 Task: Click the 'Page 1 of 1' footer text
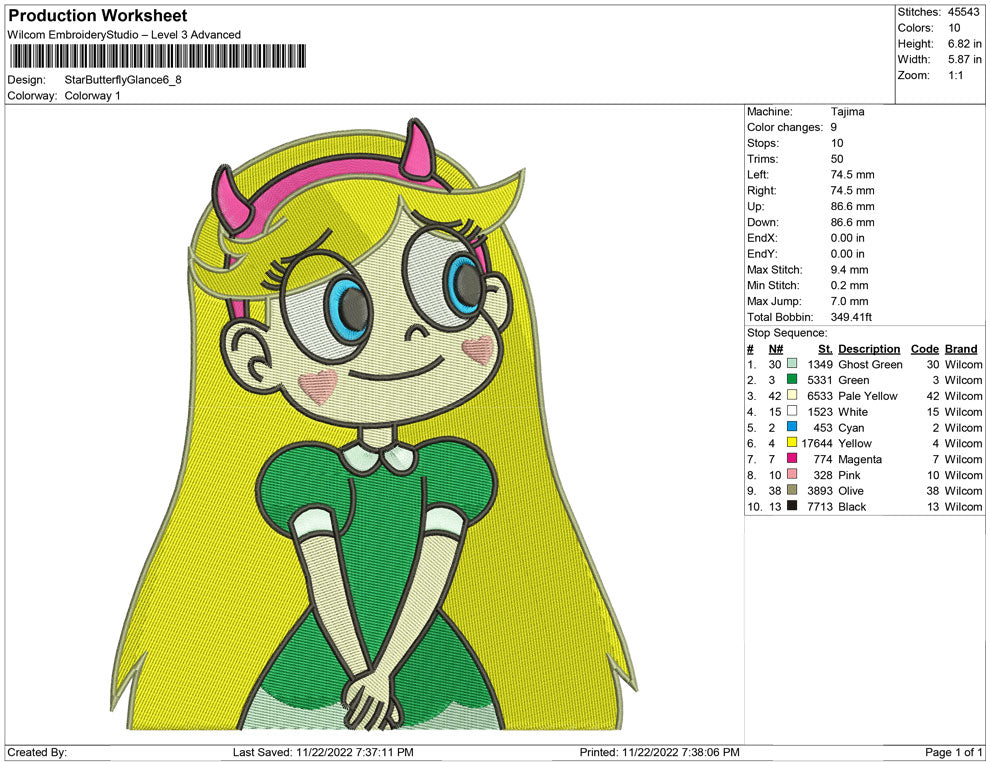pos(953,752)
